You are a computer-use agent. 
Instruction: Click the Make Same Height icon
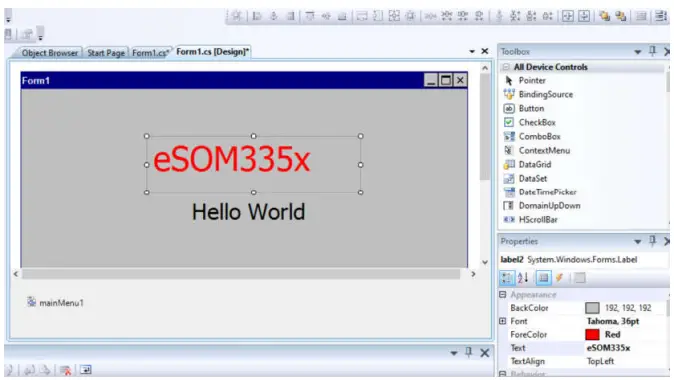tap(378, 16)
